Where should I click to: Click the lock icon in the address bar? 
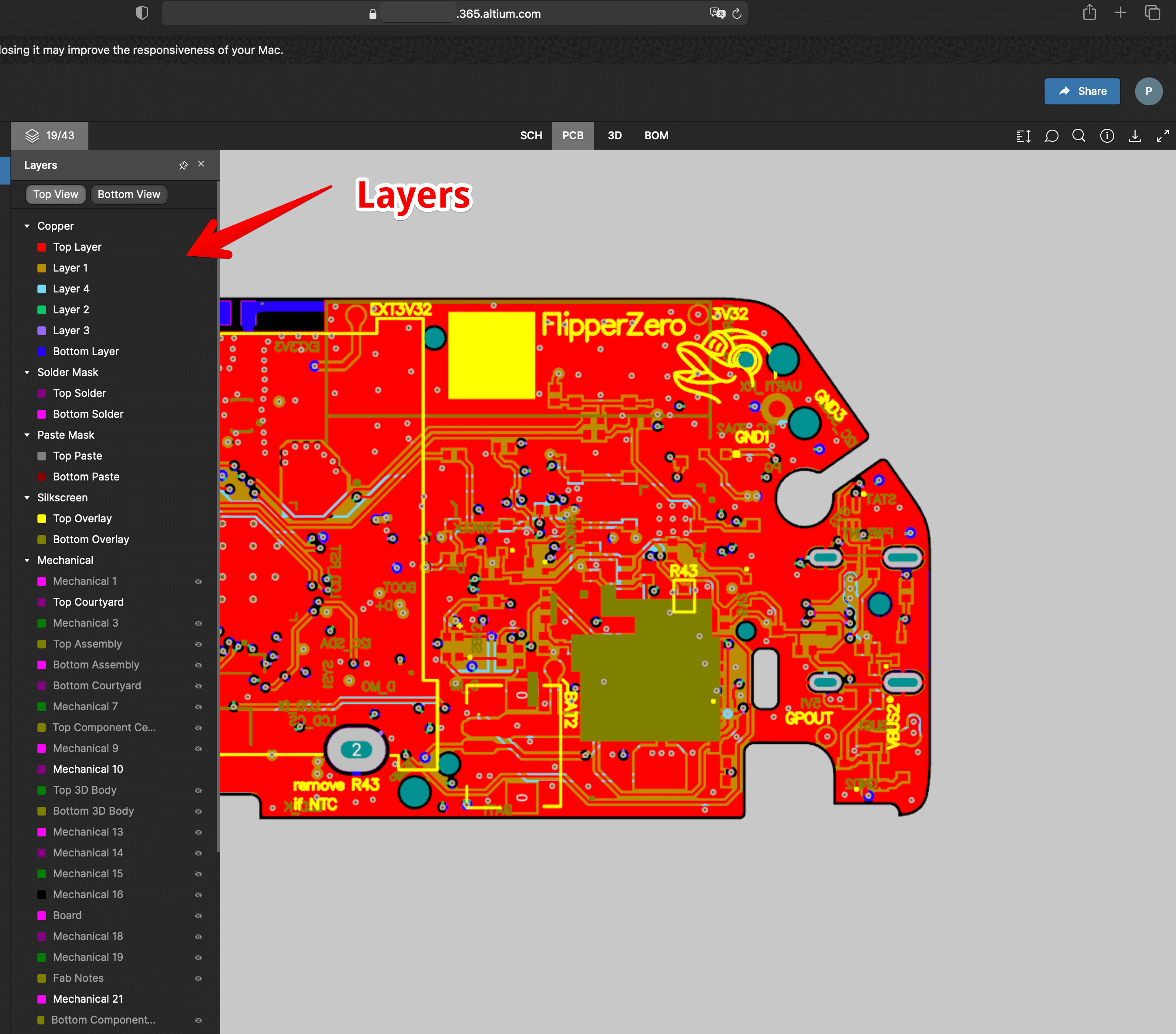pos(373,14)
